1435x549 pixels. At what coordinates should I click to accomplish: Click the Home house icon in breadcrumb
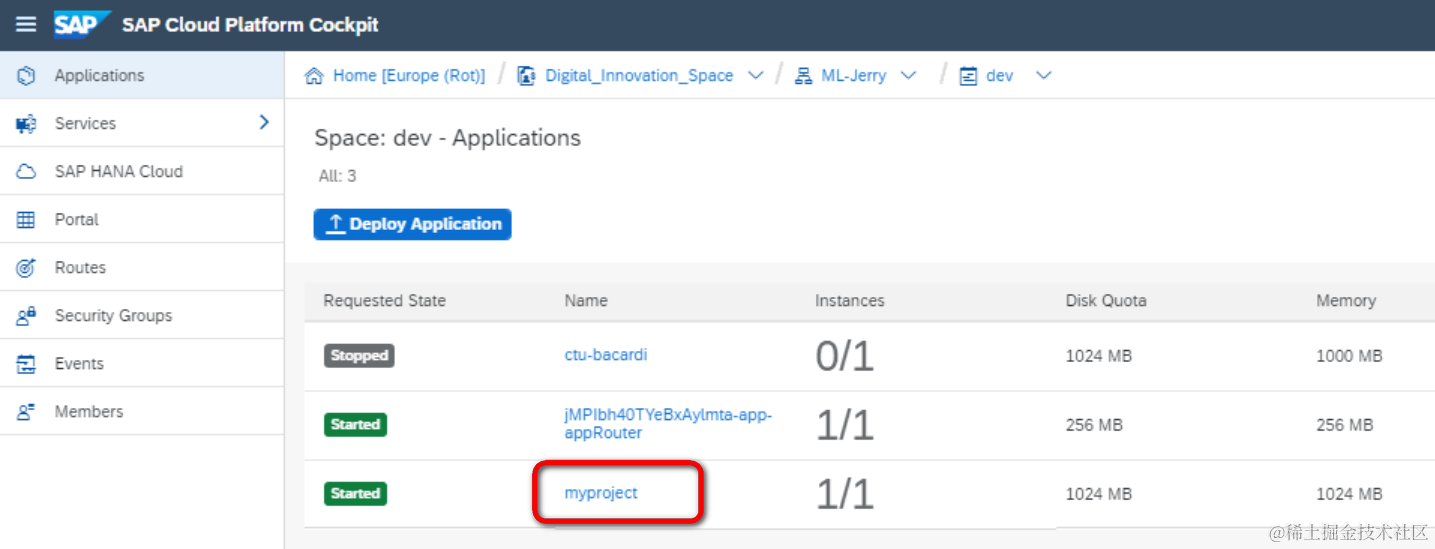click(314, 76)
